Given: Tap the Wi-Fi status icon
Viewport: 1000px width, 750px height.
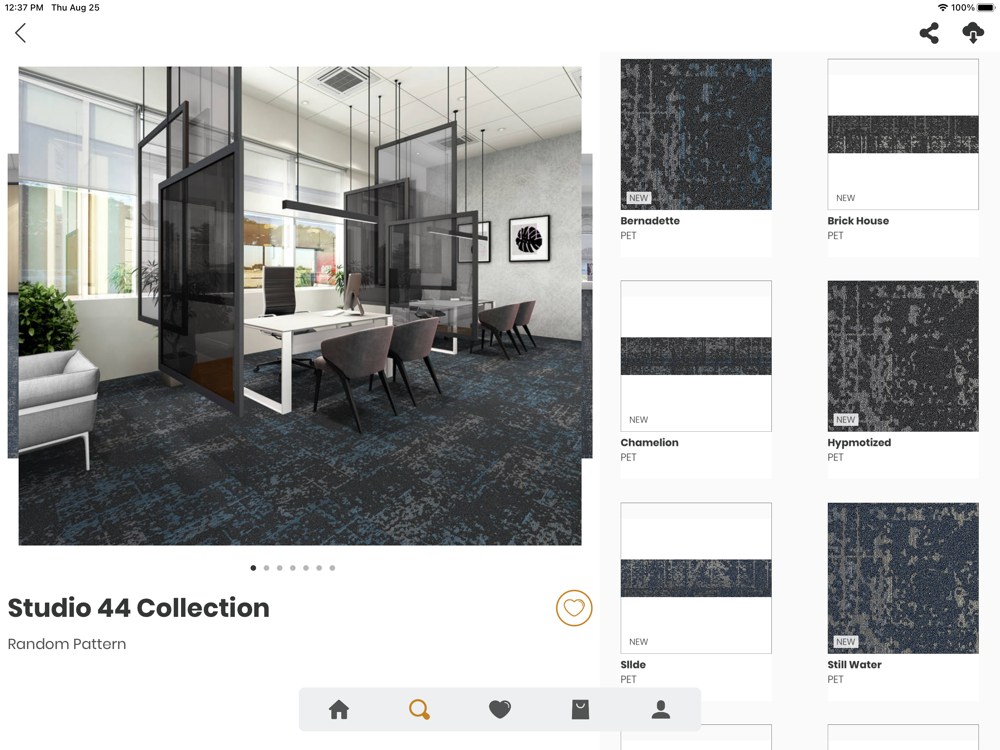Looking at the screenshot, I should coord(943,8).
